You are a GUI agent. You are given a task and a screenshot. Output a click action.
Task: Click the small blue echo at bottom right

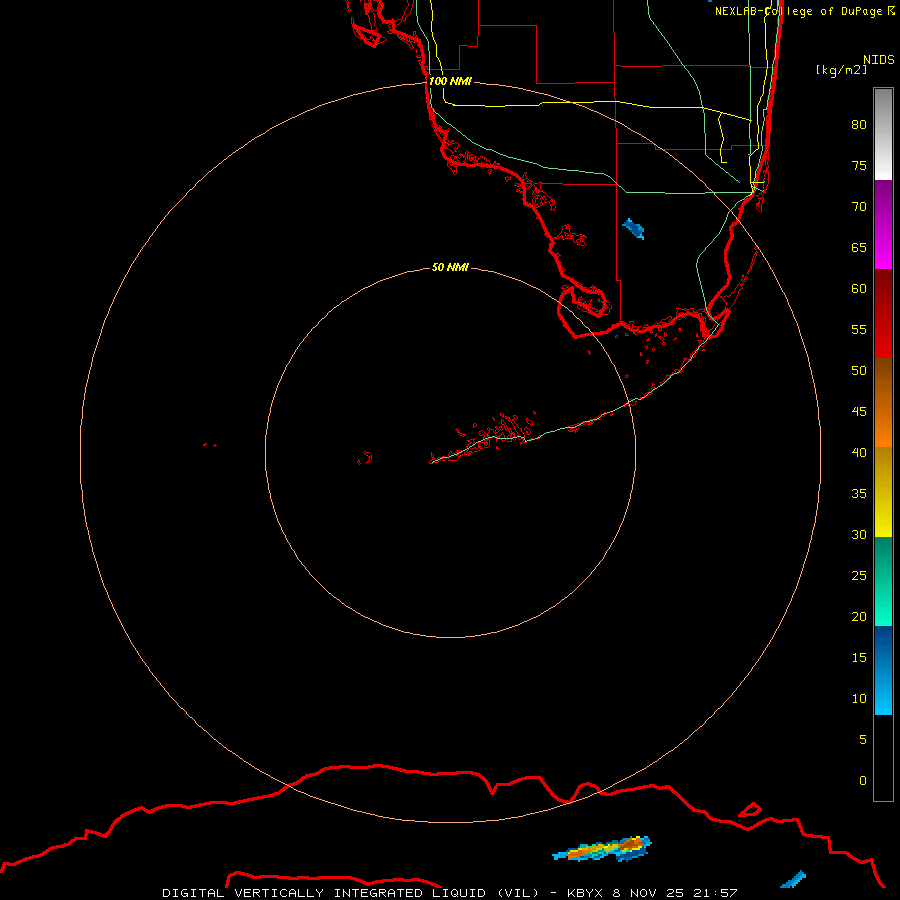[793, 879]
